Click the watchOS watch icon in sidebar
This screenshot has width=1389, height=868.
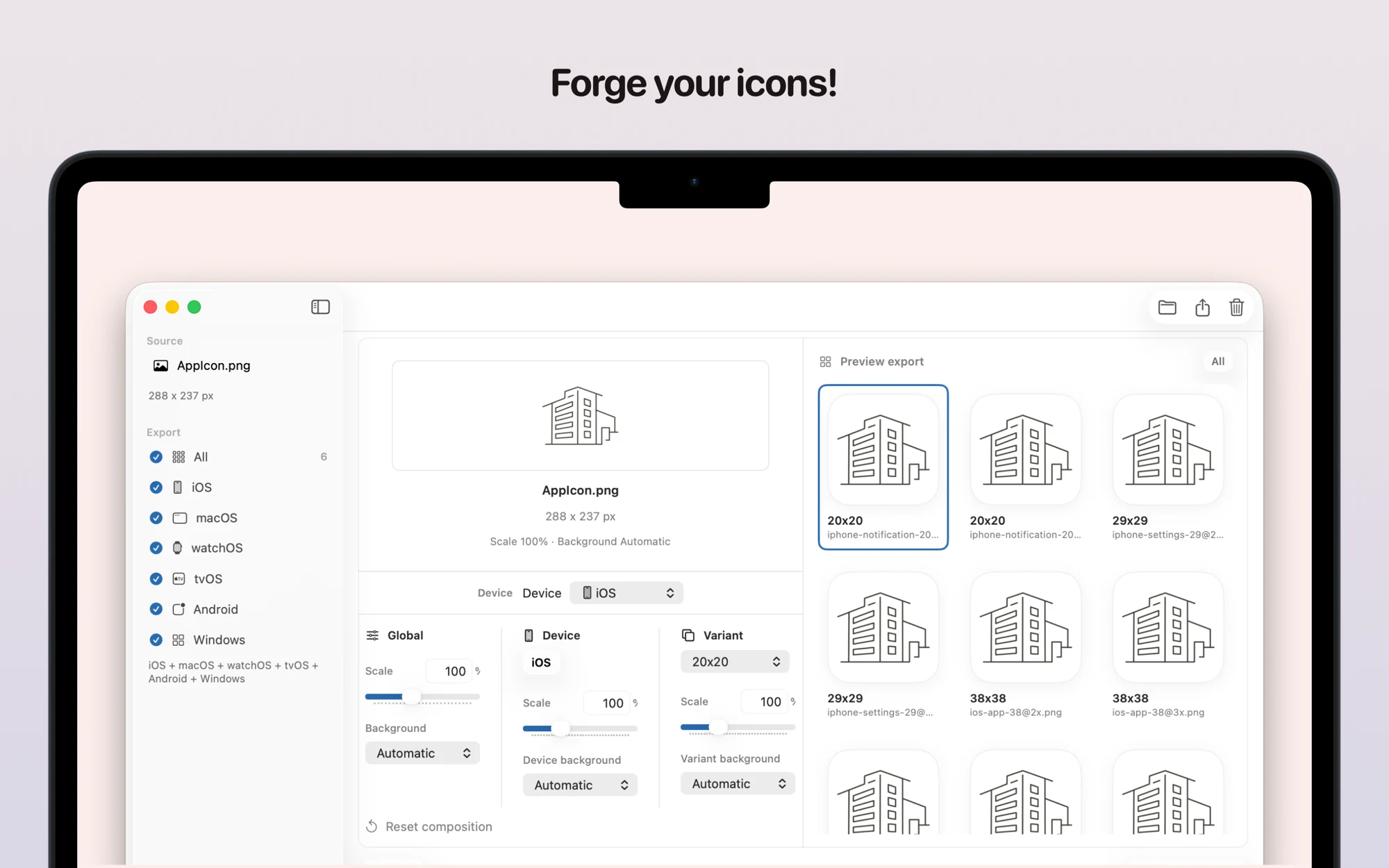pos(178,548)
